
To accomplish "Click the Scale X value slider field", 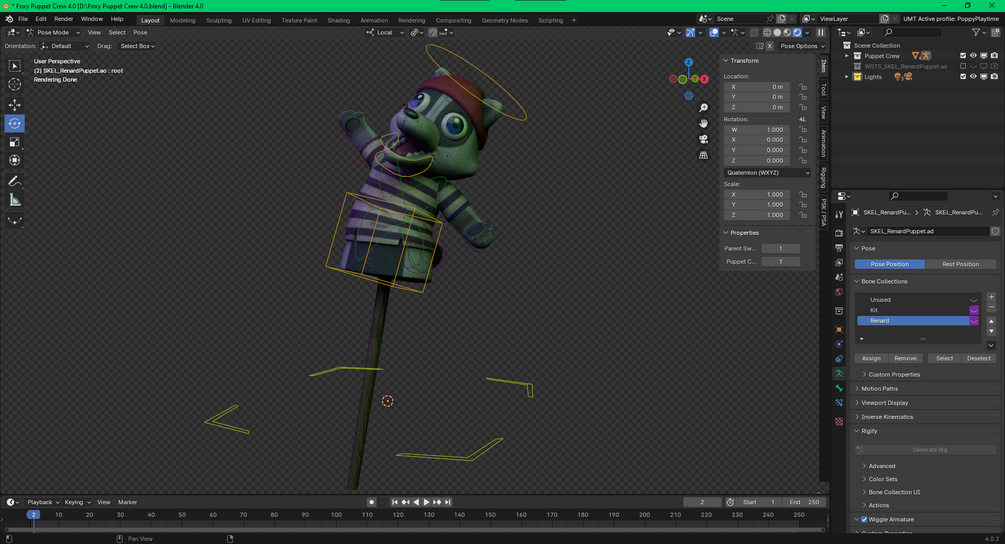I will [x=761, y=194].
